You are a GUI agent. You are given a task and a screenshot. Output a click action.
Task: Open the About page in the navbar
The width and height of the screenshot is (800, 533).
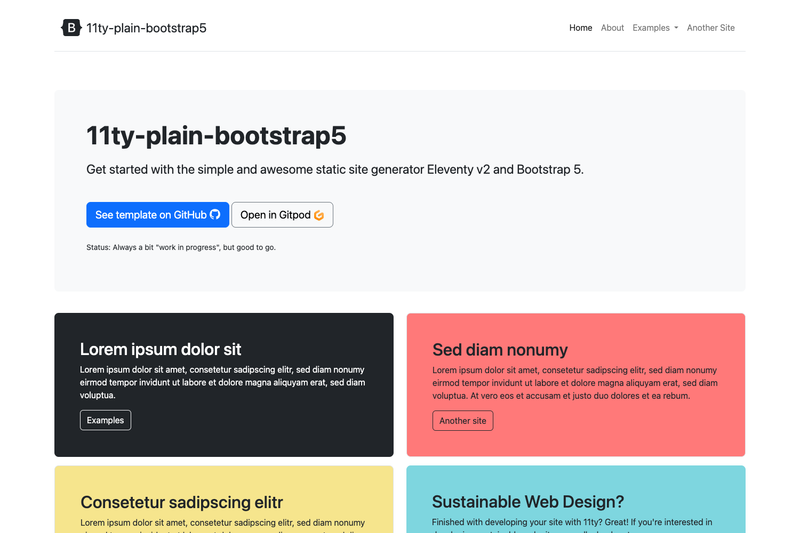point(612,28)
